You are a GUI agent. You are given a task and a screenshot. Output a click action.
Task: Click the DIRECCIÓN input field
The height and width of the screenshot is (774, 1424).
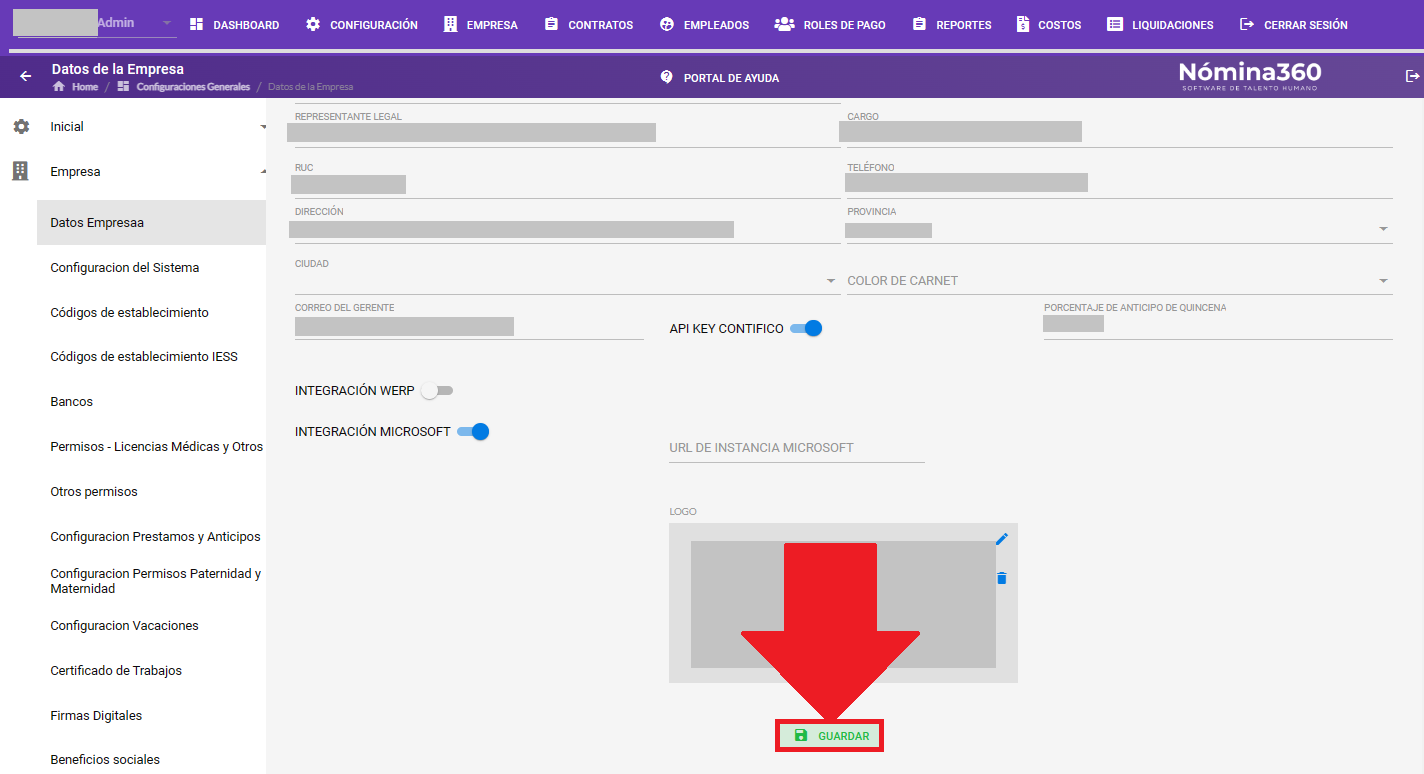point(567,227)
